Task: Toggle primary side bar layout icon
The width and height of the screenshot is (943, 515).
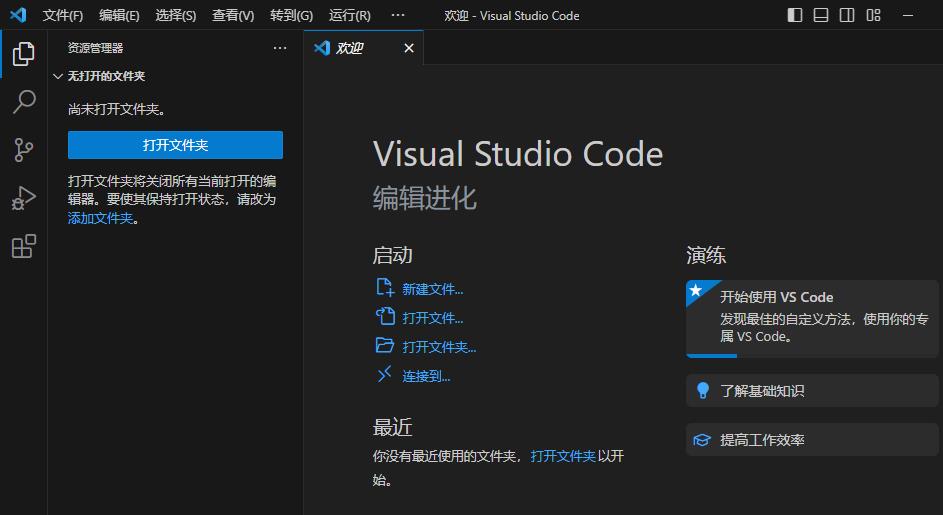Action: tap(794, 15)
